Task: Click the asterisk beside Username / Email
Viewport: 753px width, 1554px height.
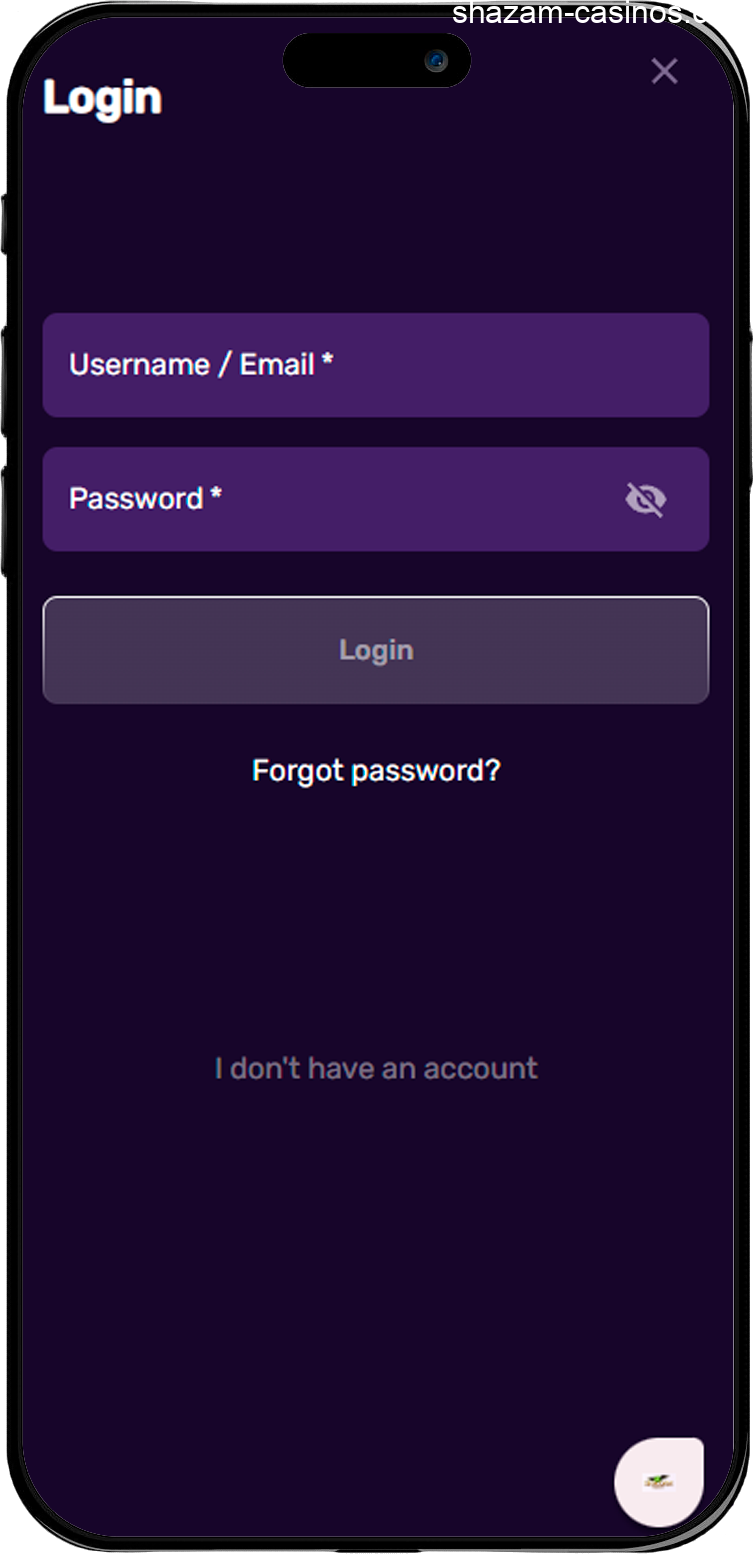Action: tap(327, 361)
